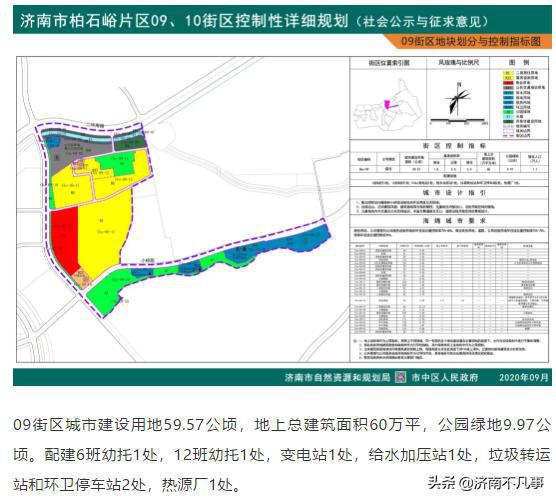Select the red swatch in legend
This screenshot has width=556, height=502.
coord(508,82)
